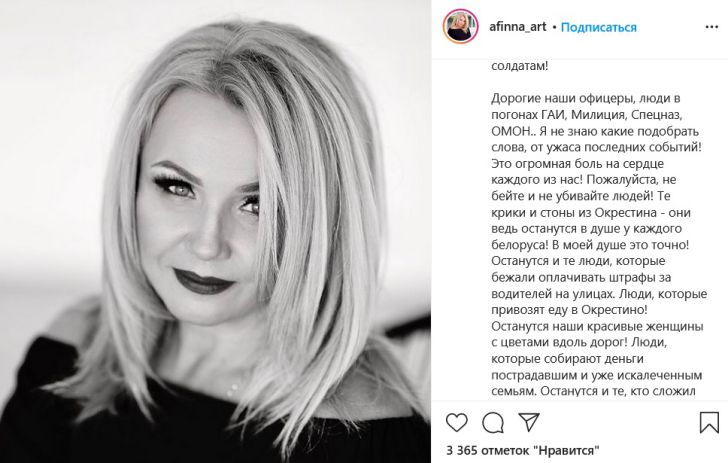Open comments via the speech bubble icon
Screen dimensions: 728x463
(493, 422)
